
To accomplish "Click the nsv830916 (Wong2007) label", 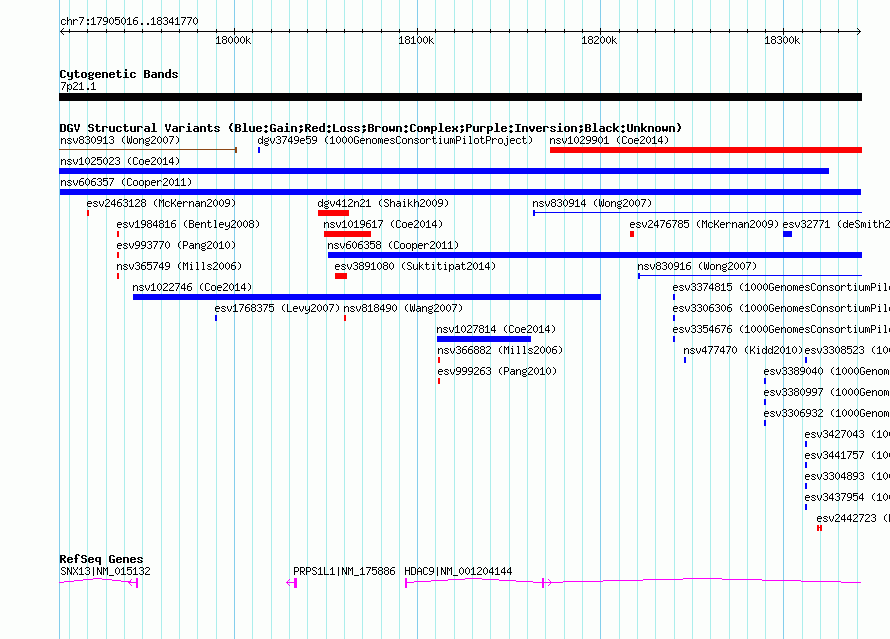I will pyautogui.click(x=697, y=266).
